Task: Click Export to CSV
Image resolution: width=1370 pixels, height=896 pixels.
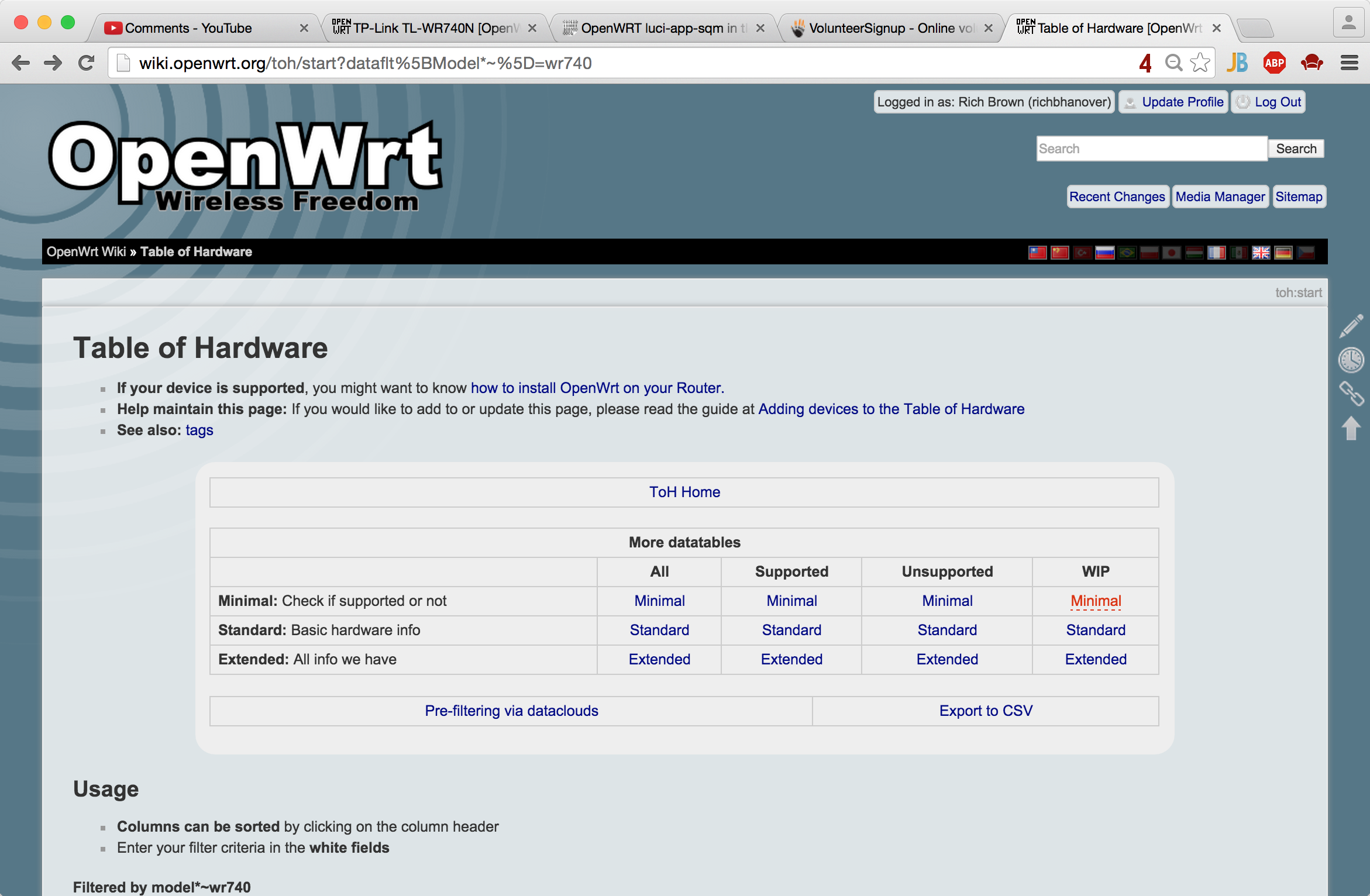Action: pos(986,711)
